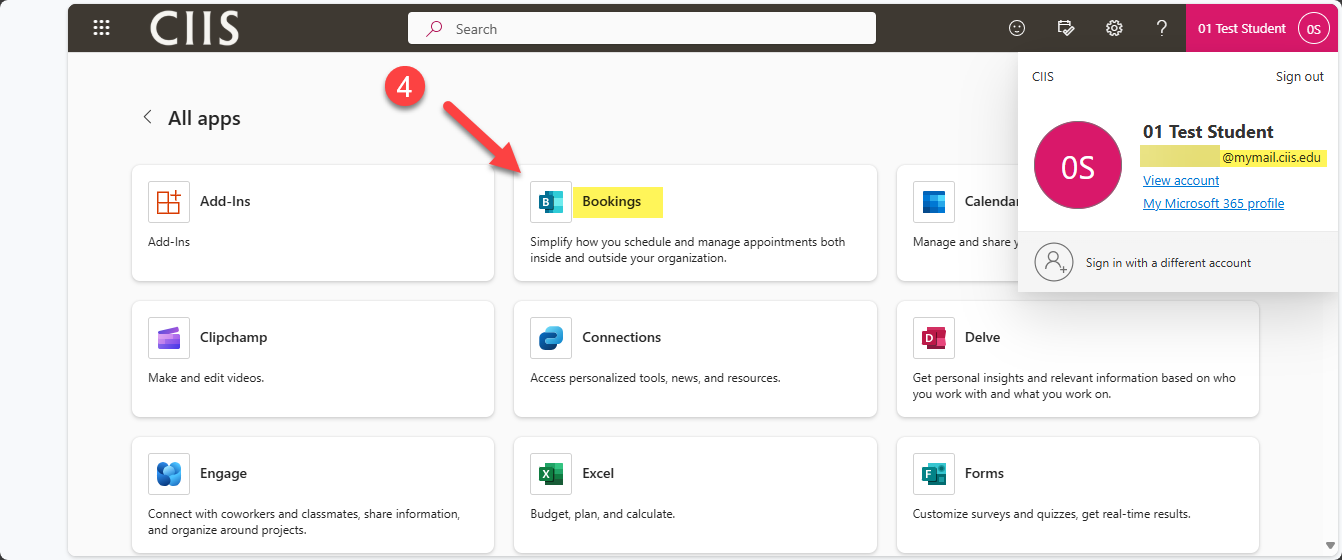
Task: Click the View account link
Action: pyautogui.click(x=1181, y=181)
